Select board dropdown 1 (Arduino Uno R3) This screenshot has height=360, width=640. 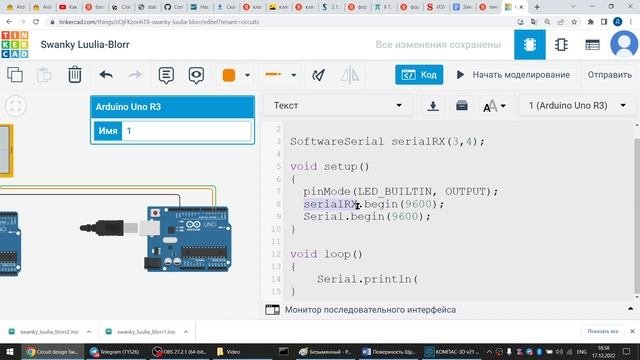pos(577,105)
